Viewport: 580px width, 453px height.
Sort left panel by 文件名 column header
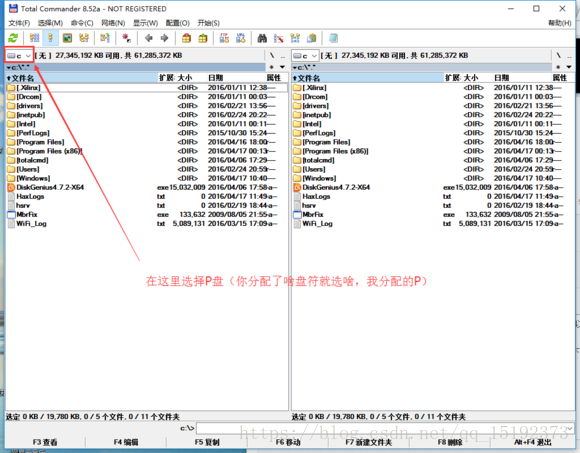pos(82,78)
